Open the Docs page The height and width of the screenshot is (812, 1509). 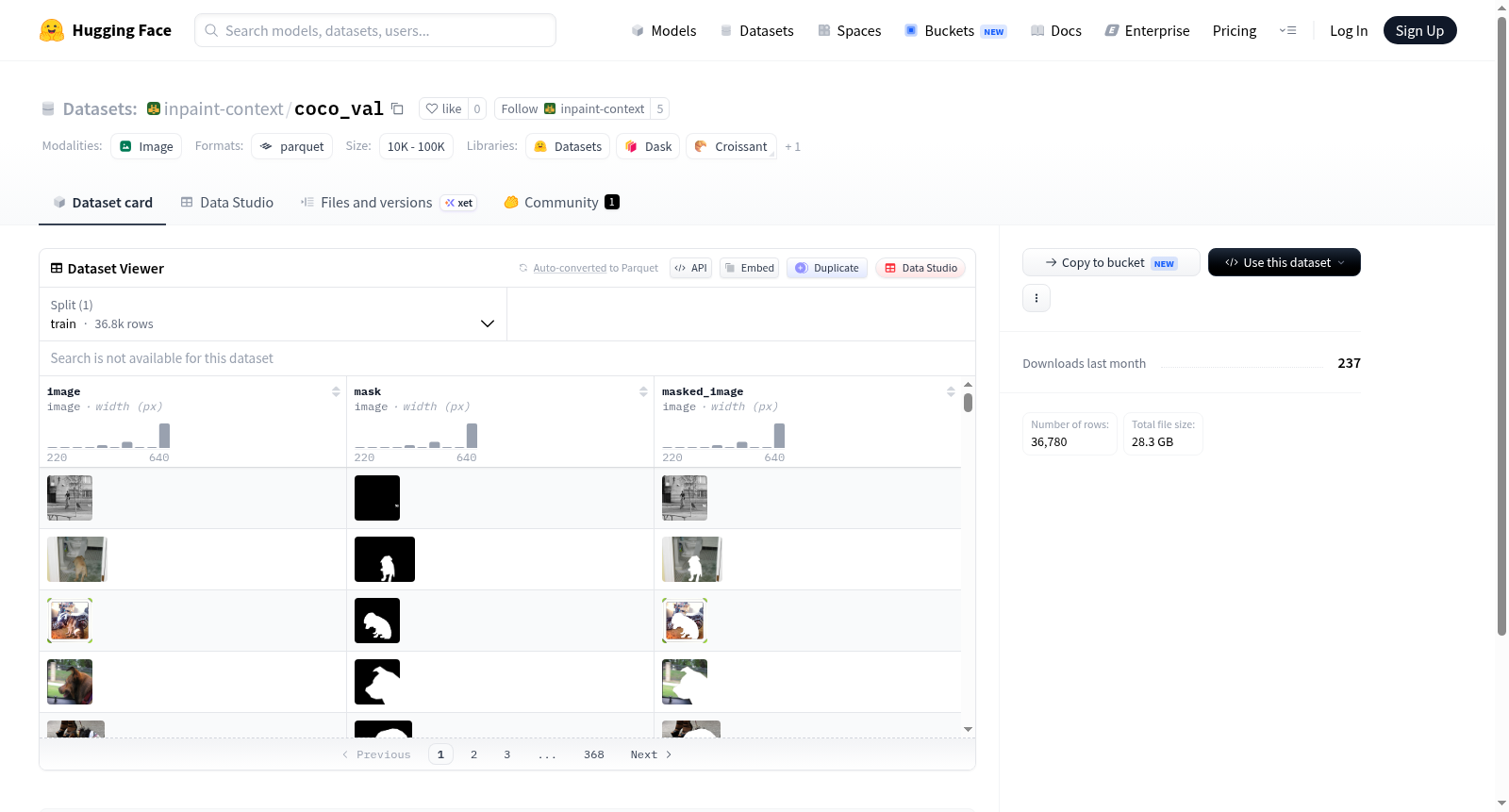coord(1056,30)
